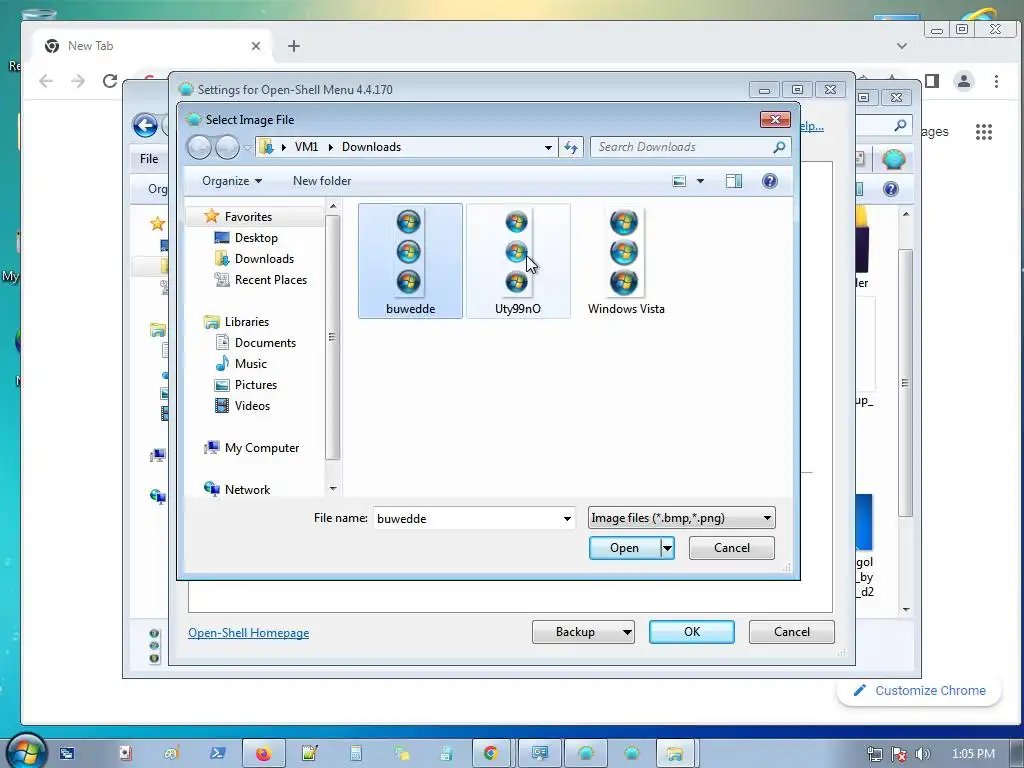The width and height of the screenshot is (1024, 768).
Task: Open Downloads in the navigation pane
Action: click(264, 259)
